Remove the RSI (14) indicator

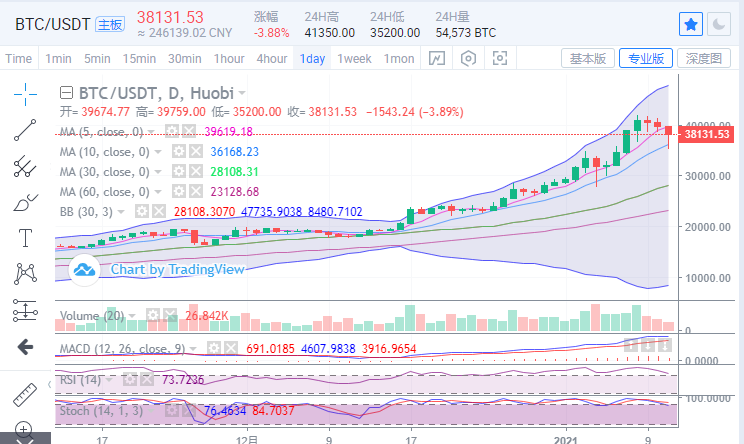(147, 379)
